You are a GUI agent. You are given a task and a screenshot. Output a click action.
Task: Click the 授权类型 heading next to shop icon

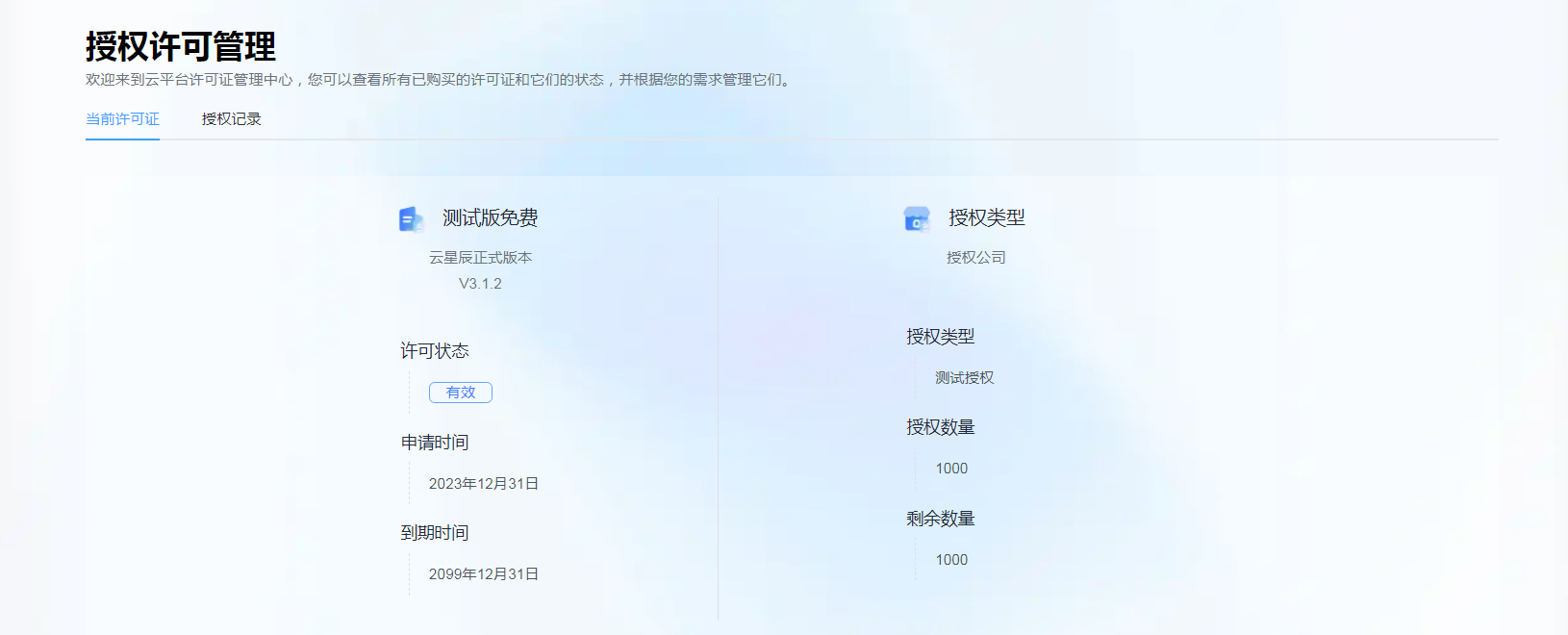[x=986, y=218]
